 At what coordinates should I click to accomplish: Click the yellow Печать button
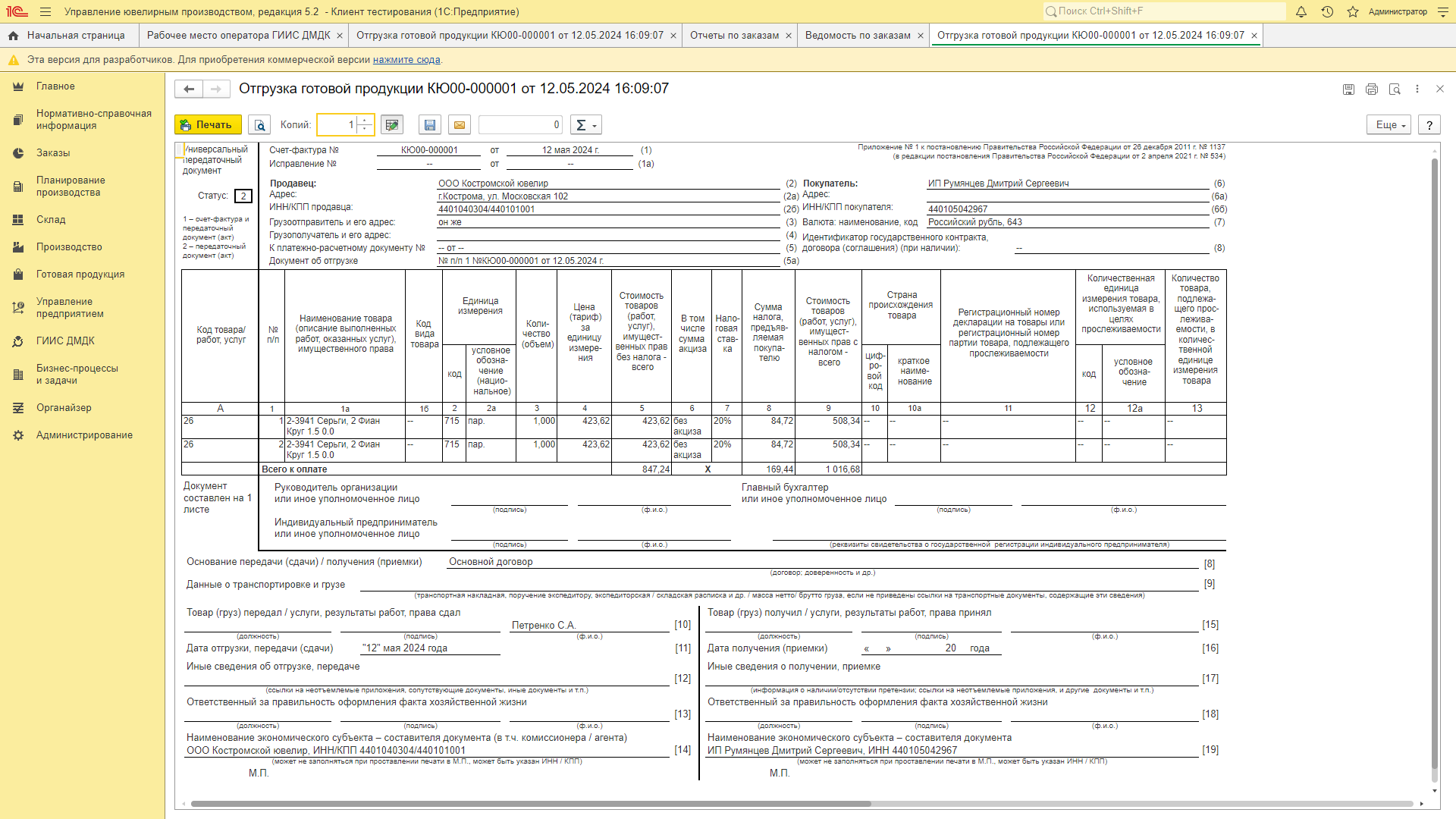(x=208, y=125)
